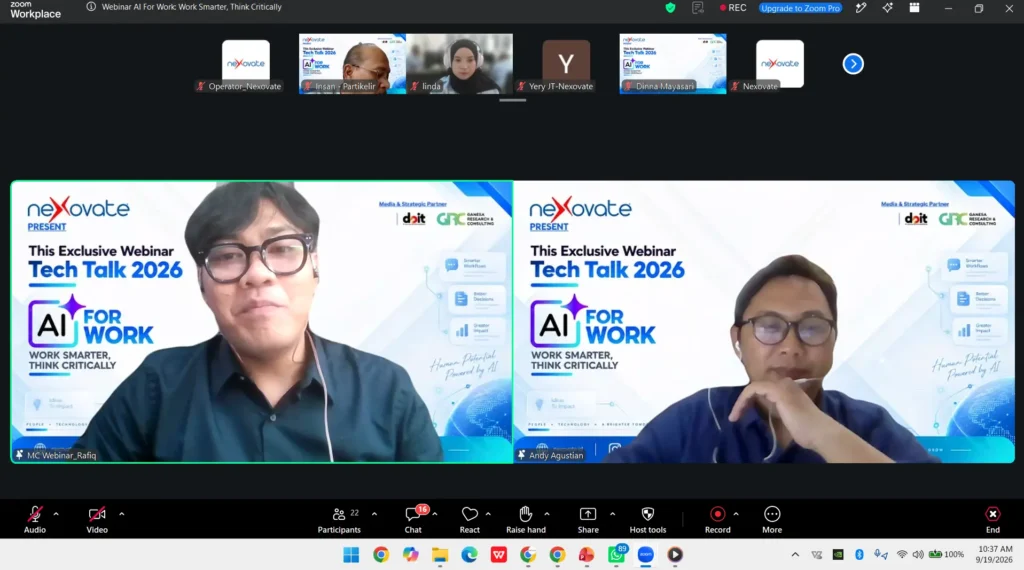Image resolution: width=1024 pixels, height=570 pixels.
Task: Start camera with the Video button
Action: pyautogui.click(x=97, y=520)
